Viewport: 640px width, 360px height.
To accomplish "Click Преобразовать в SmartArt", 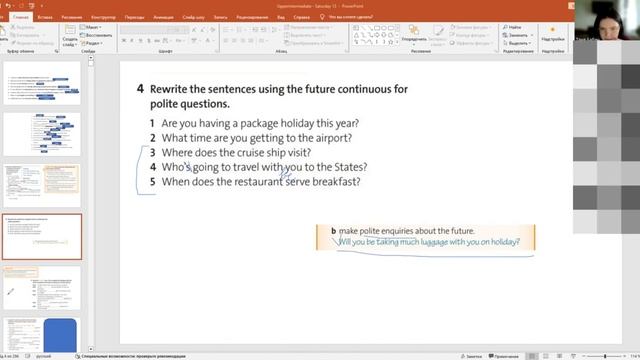I will click(313, 43).
